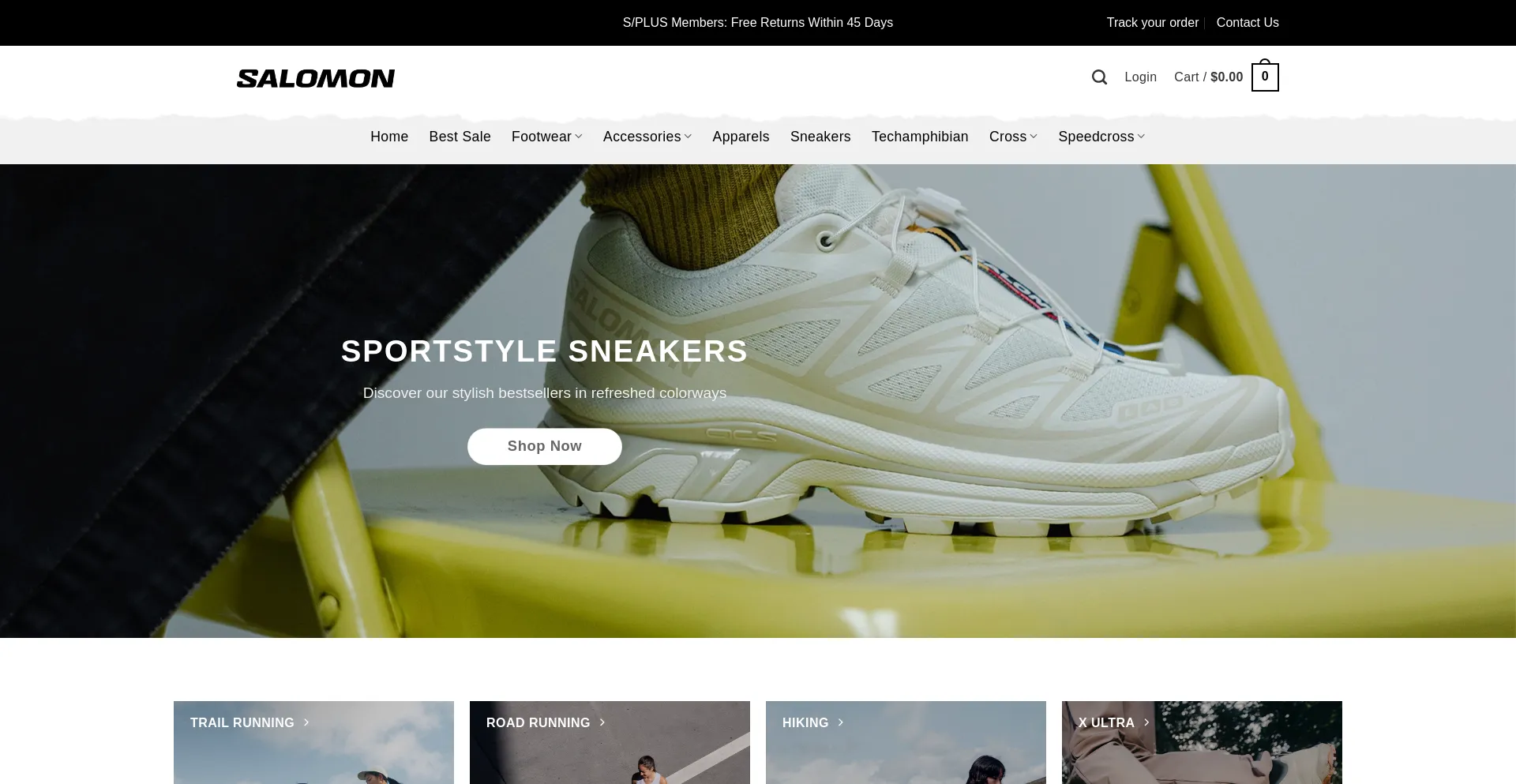The image size is (1516, 784).
Task: Open the Best Sale menu item
Action: tap(460, 137)
